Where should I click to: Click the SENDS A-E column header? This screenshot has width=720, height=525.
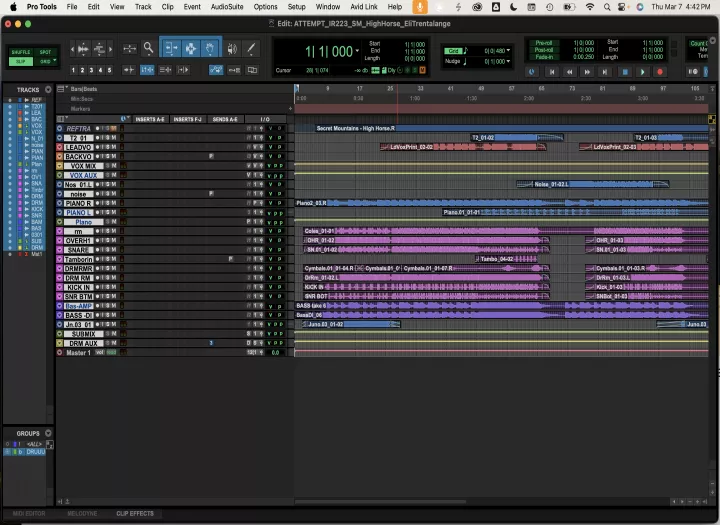225,119
